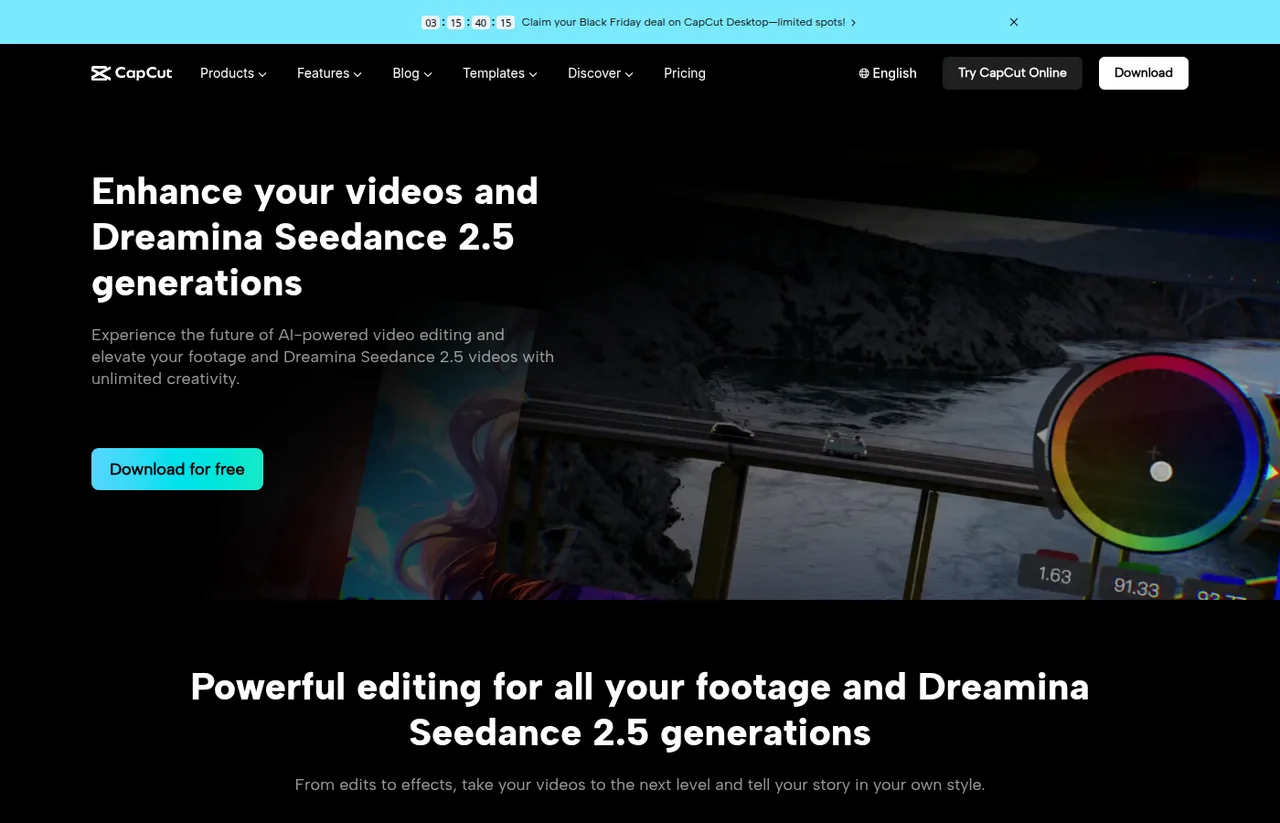The image size is (1280, 823).
Task: Click the paragraph starting "Experience the future of AI-powered"
Action: [x=323, y=357]
